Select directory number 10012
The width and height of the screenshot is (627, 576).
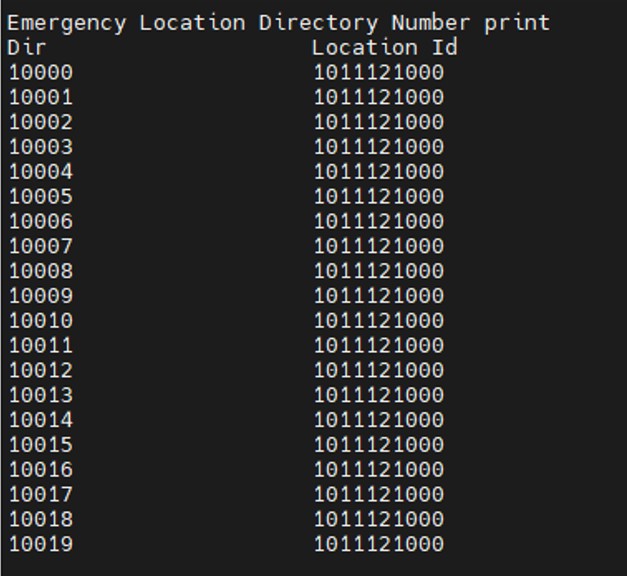pos(41,370)
